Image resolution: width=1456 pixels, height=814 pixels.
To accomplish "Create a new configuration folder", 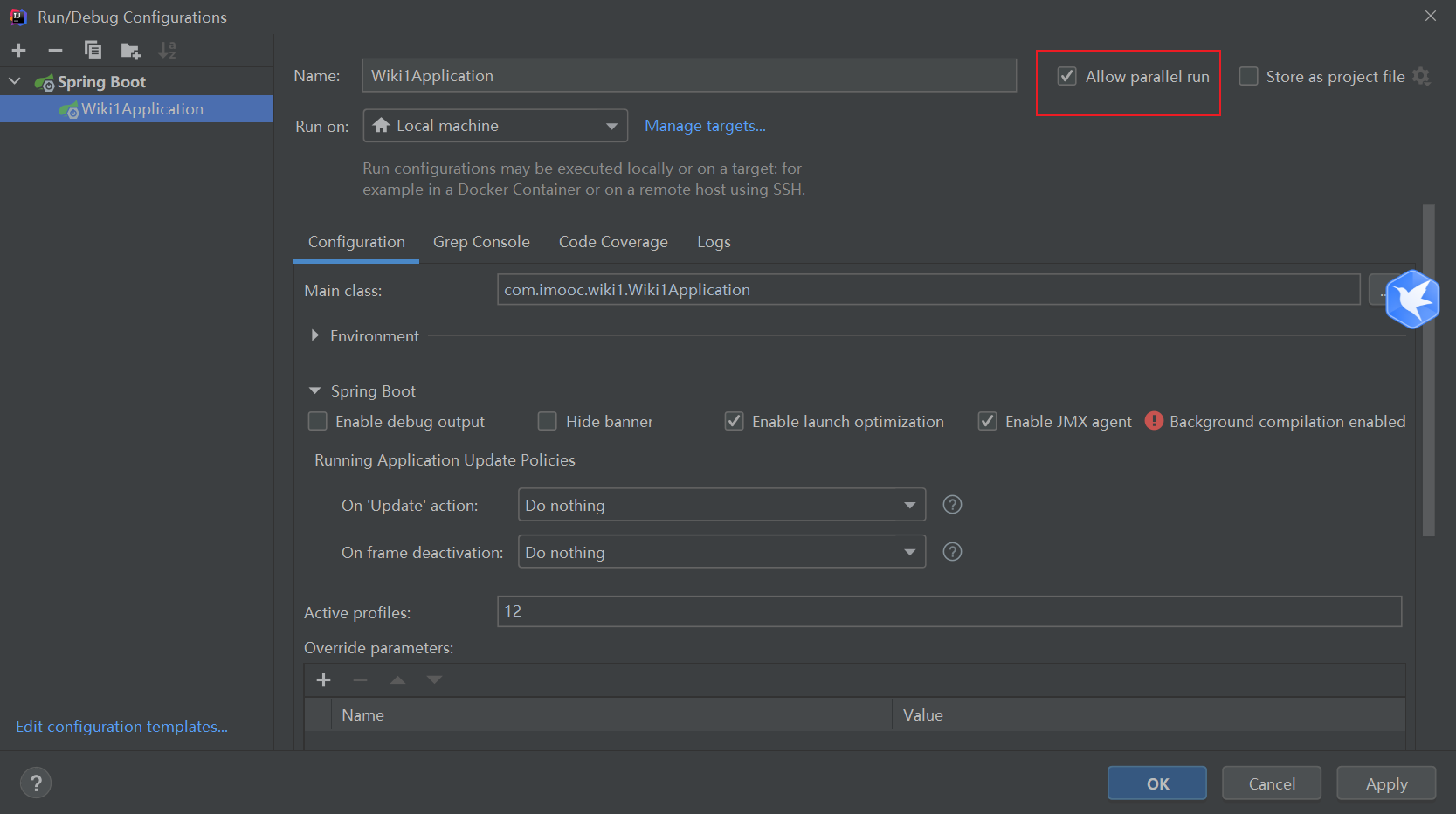I will click(x=130, y=51).
